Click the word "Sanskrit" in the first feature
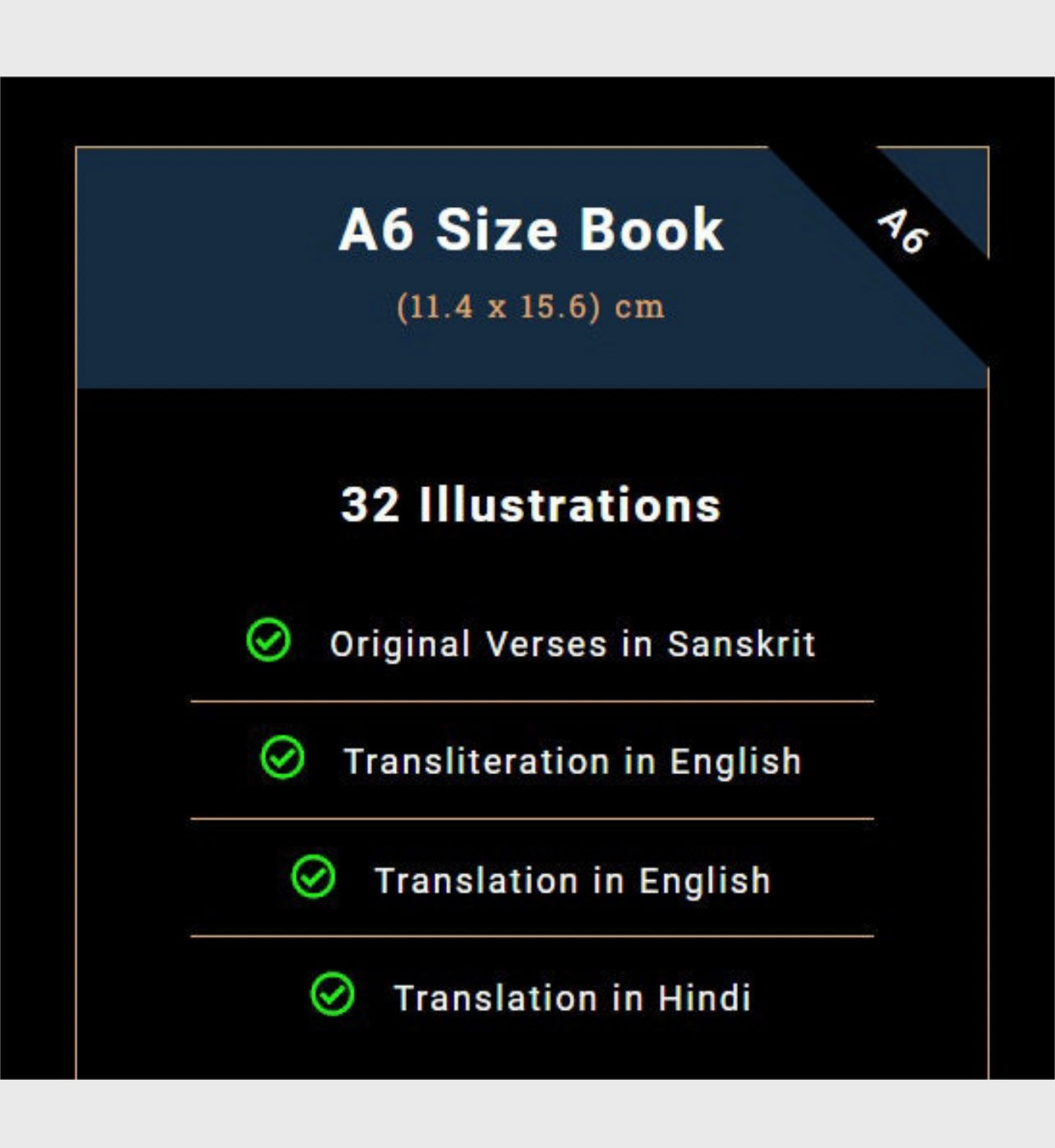Image resolution: width=1055 pixels, height=1148 pixels. coord(740,644)
